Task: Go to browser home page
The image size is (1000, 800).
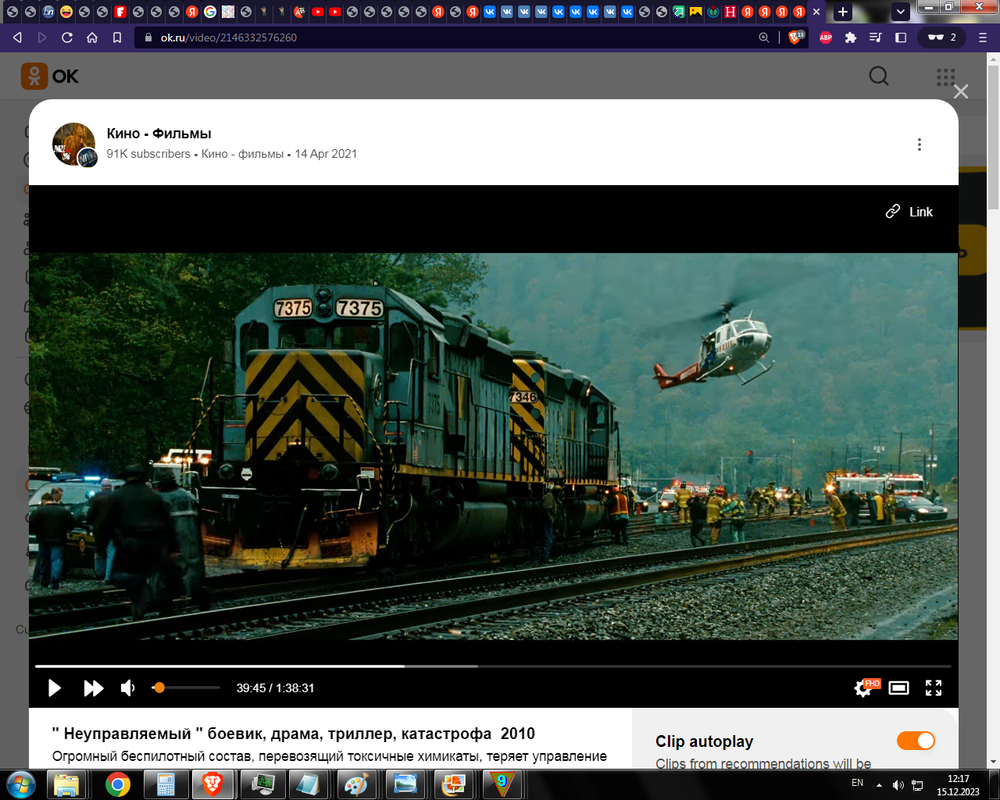Action: coord(92,38)
